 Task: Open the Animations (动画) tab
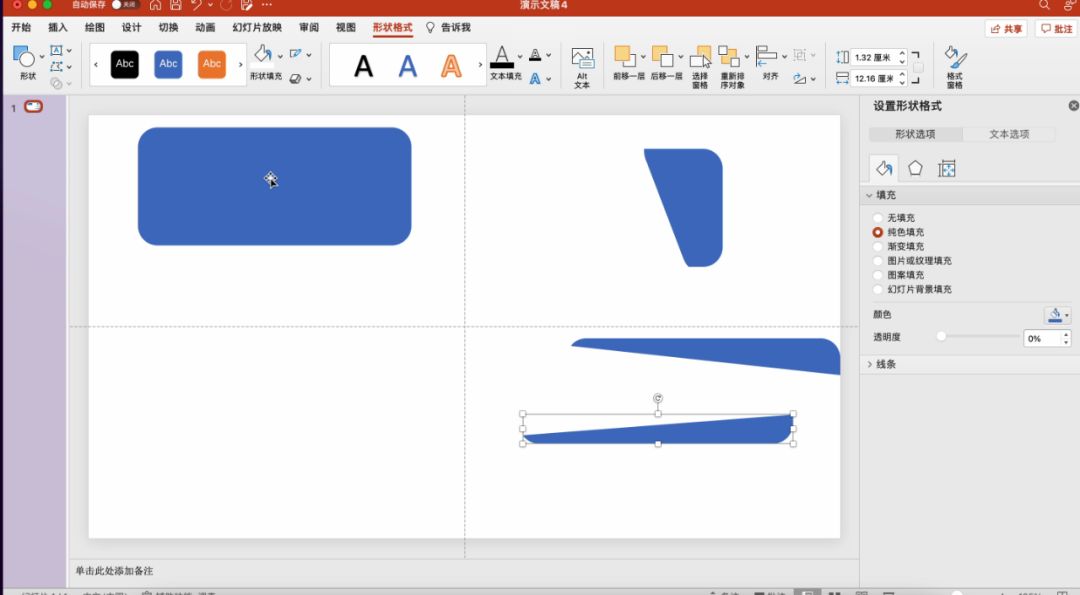pos(205,28)
